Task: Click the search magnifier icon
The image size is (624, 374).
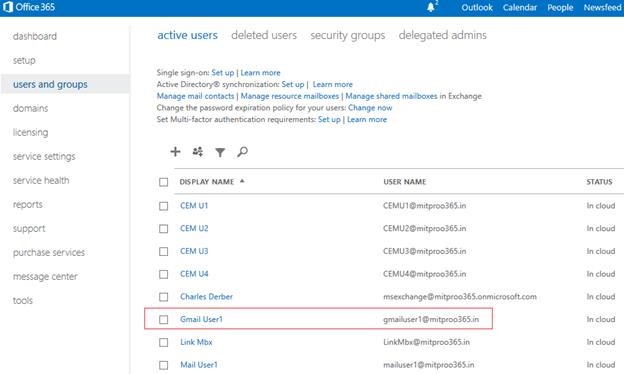Action: 242,152
